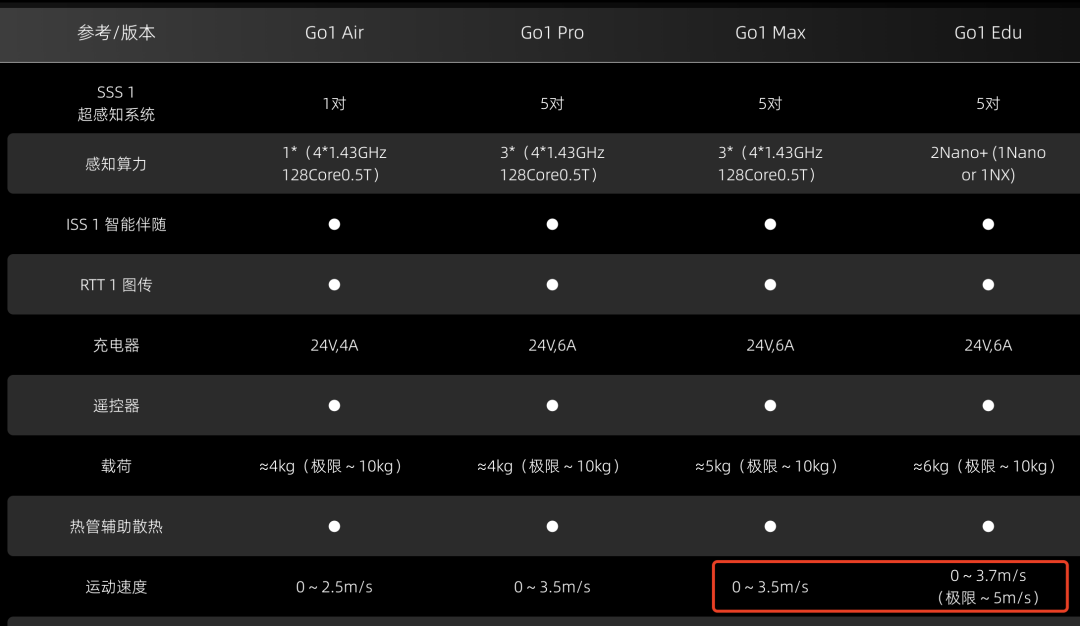Click the 0~3.7m/s (极限~5m/s) speed cell
This screenshot has height=626, width=1080.
point(988,587)
